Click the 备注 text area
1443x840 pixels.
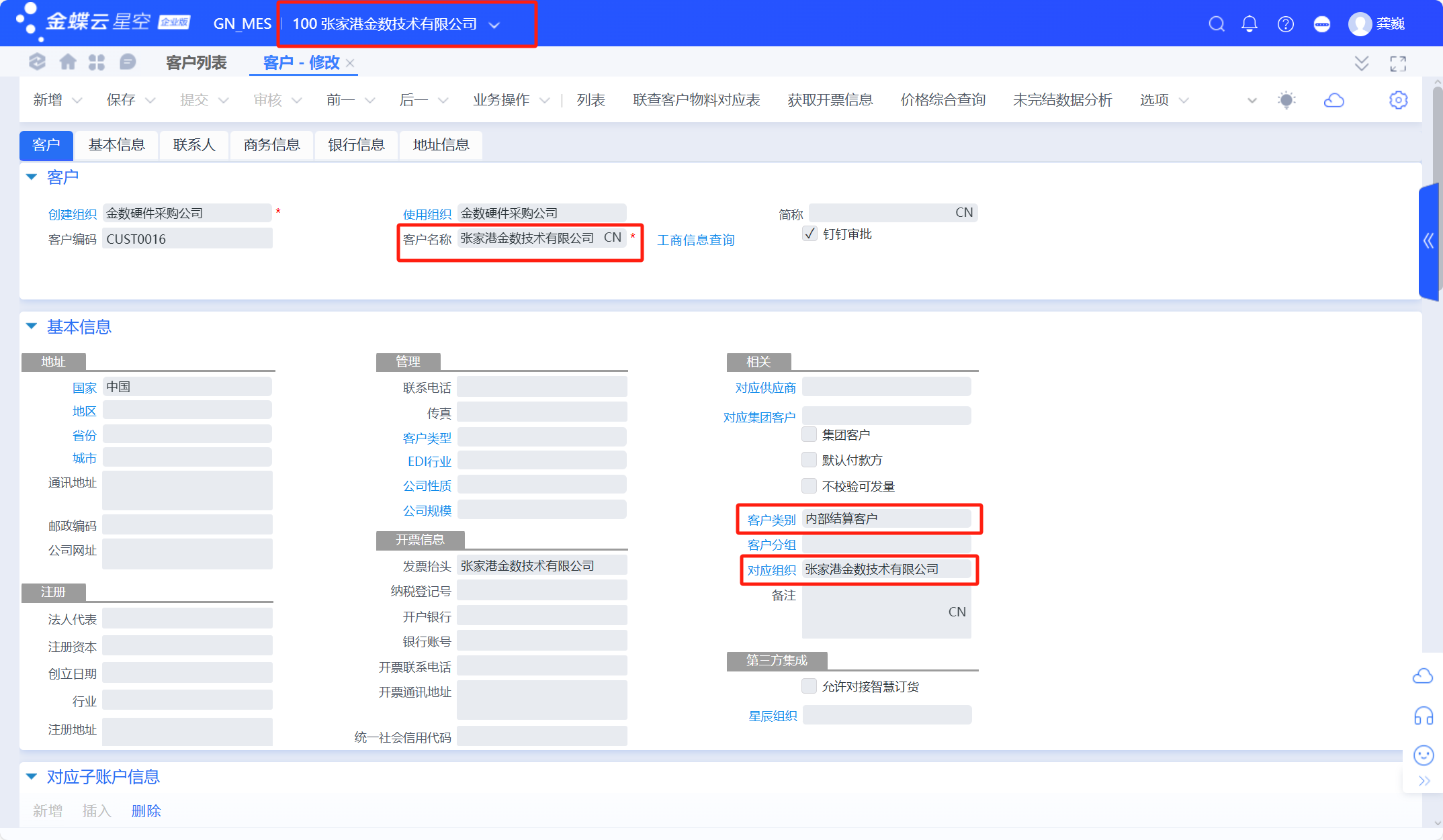[x=886, y=612]
